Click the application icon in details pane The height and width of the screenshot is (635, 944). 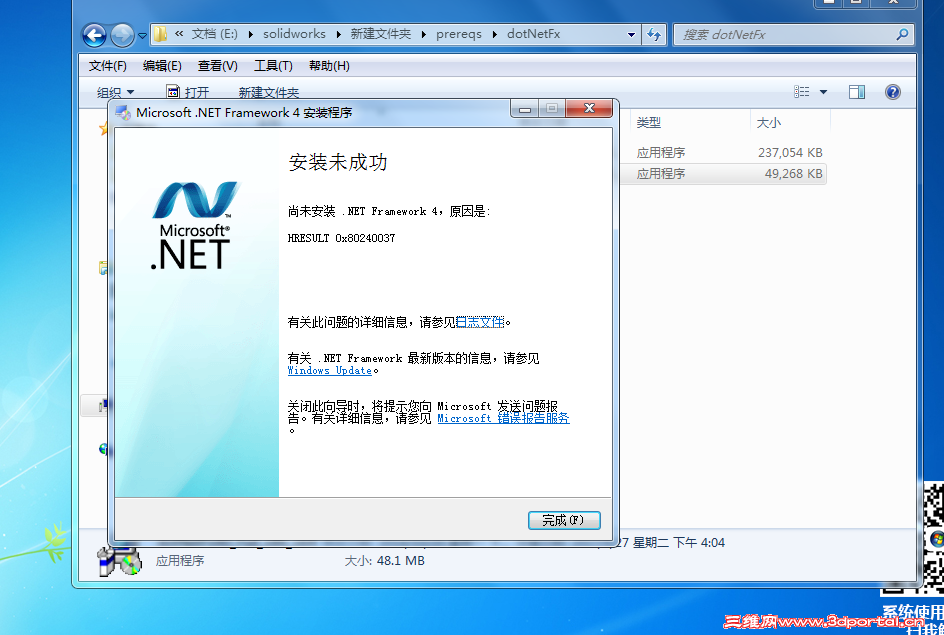pos(119,560)
